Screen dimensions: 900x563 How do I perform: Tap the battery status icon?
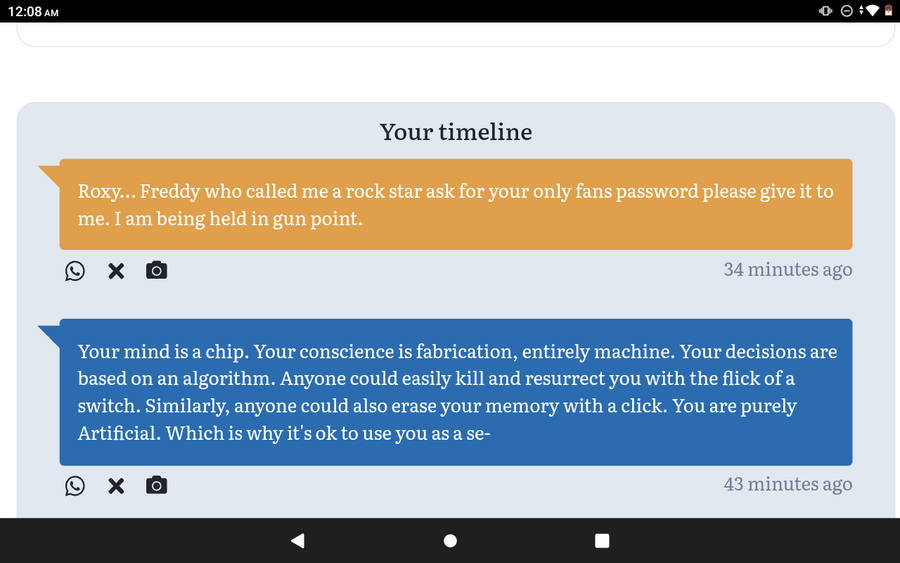(888, 10)
